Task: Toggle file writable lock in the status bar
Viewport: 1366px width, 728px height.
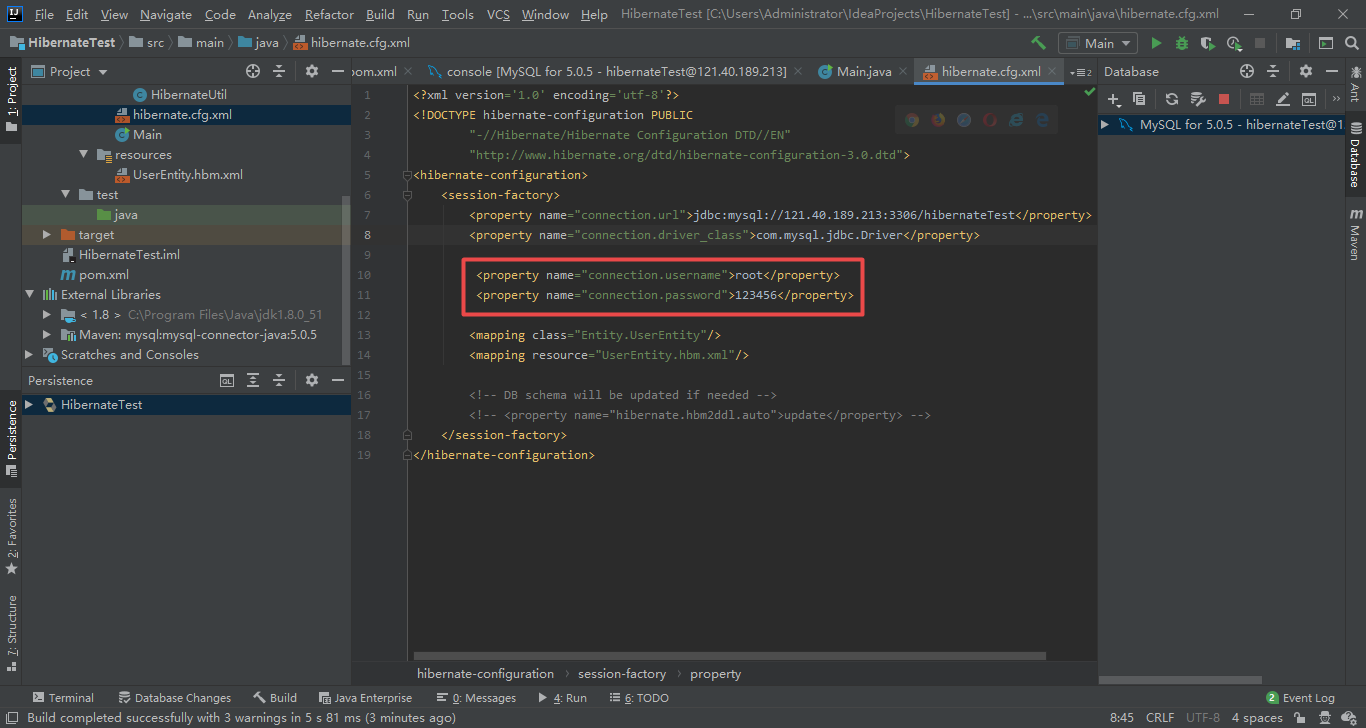Action: pos(1300,717)
